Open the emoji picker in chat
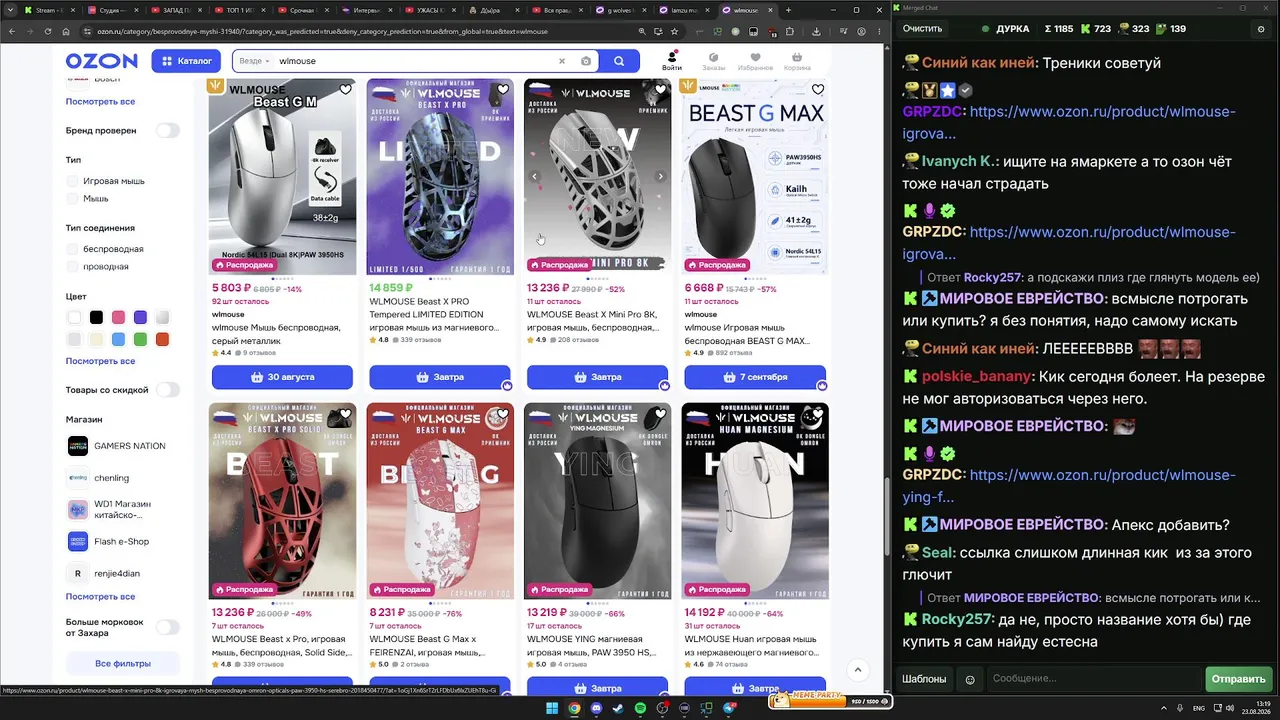 (970, 680)
